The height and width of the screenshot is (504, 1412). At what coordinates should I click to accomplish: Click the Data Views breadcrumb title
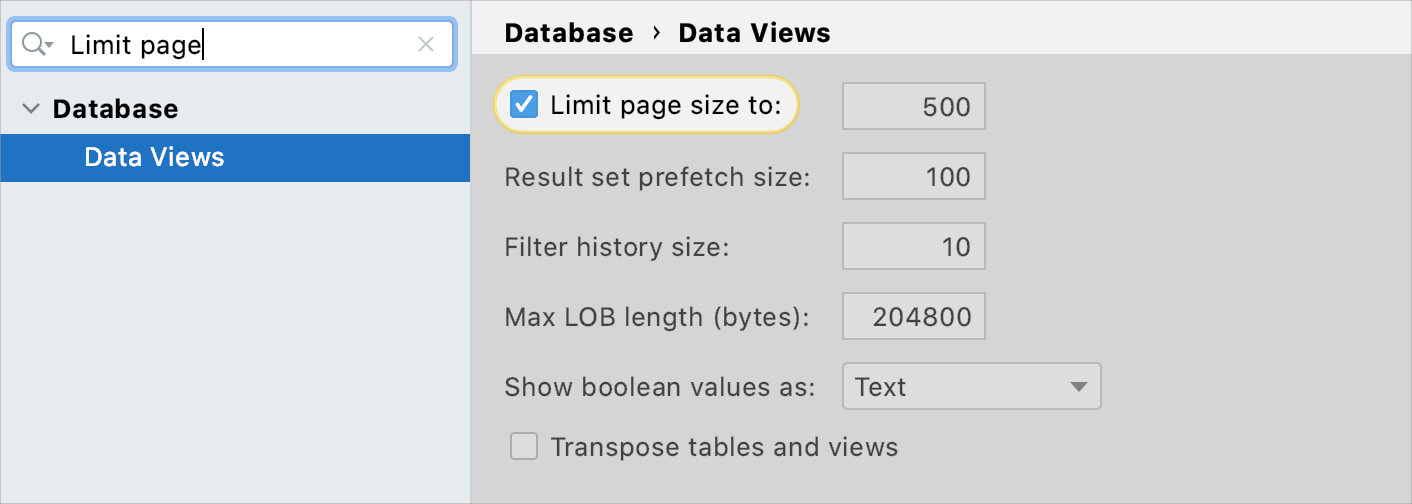[754, 33]
